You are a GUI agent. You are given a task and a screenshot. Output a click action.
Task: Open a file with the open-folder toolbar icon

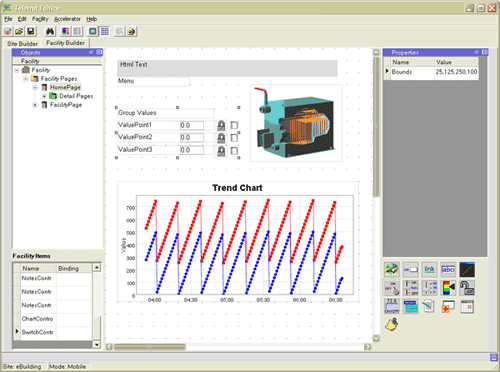tap(19, 31)
